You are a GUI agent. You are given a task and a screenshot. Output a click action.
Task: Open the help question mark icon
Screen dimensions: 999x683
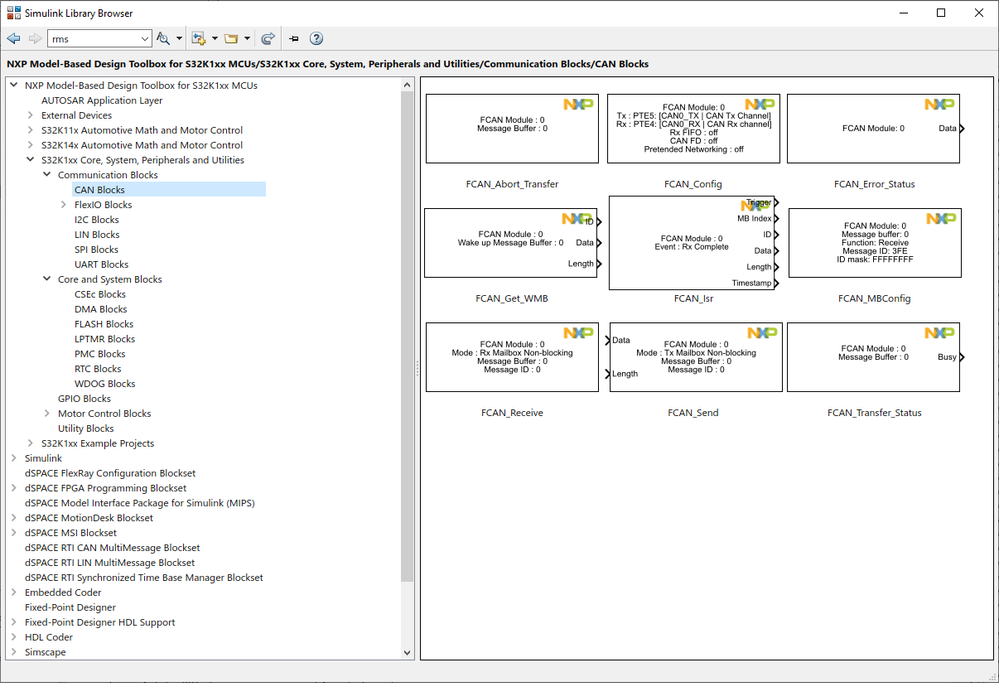(x=316, y=39)
